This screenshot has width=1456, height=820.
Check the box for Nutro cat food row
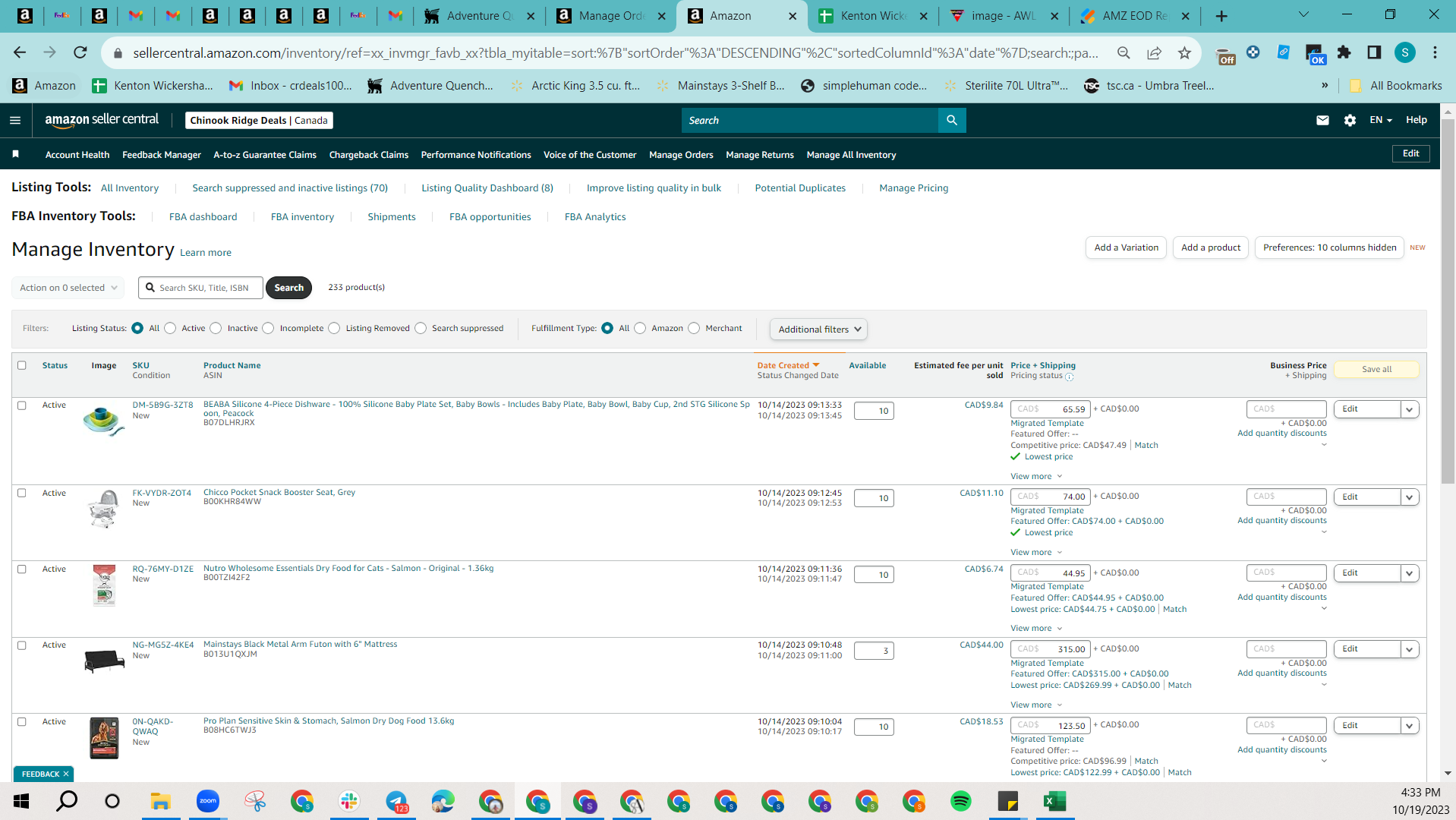[x=22, y=569]
